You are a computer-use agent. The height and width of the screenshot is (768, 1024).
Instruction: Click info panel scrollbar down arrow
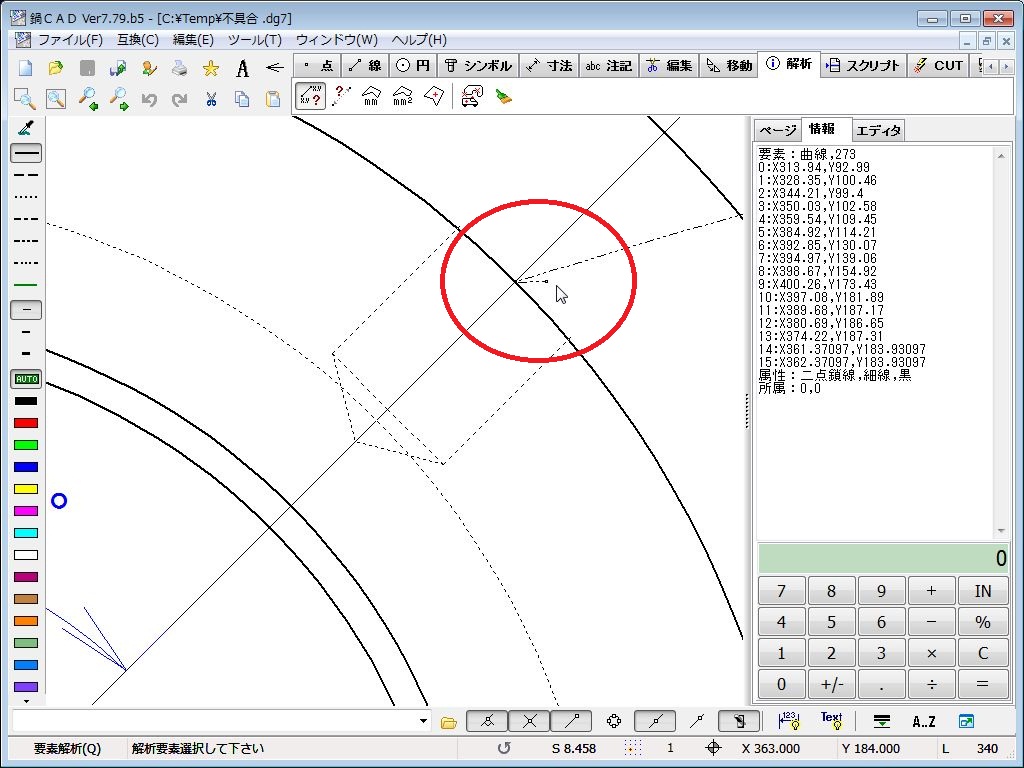coord(1001,531)
